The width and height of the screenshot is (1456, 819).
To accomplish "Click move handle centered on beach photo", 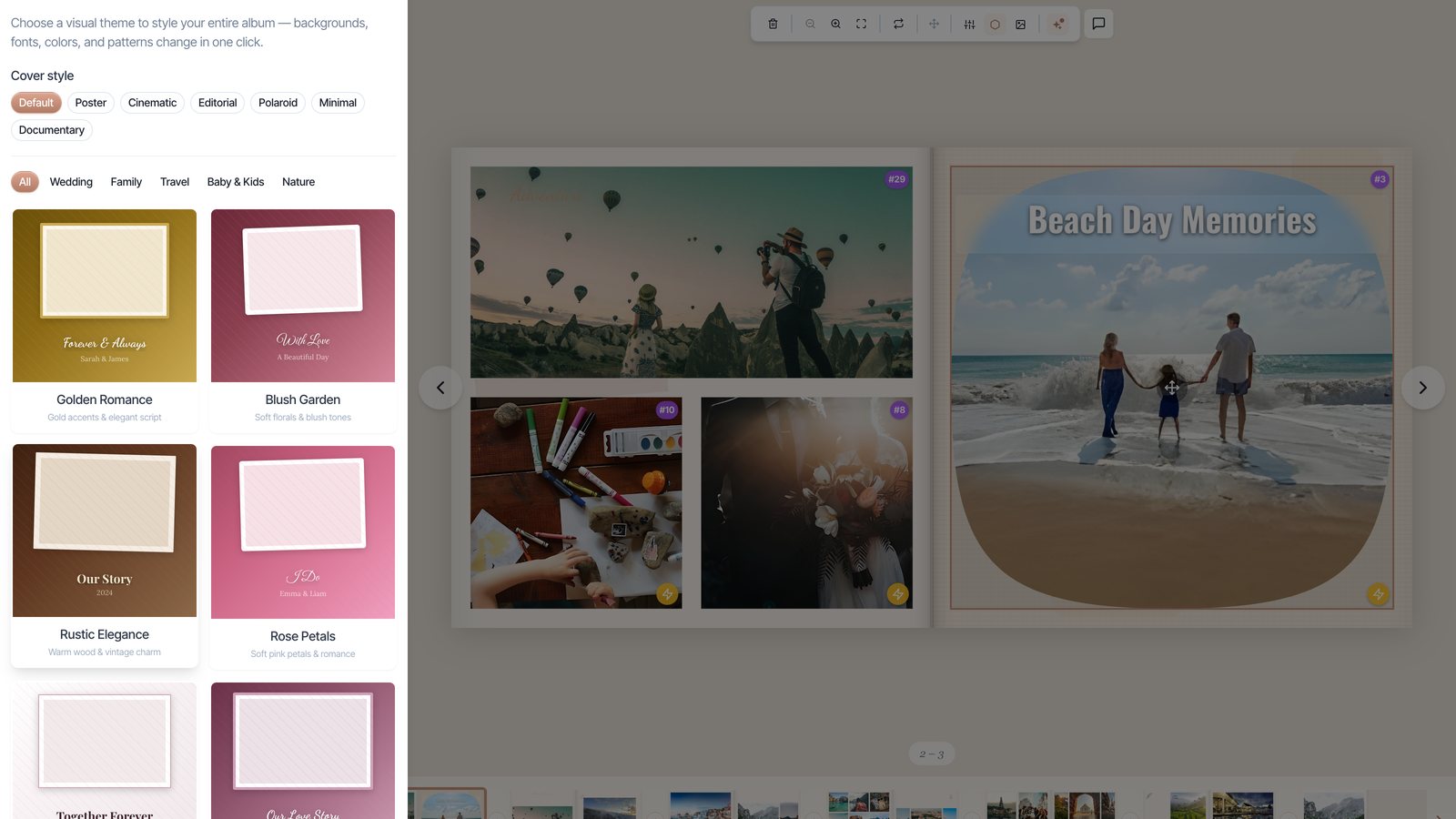I will click(1172, 388).
